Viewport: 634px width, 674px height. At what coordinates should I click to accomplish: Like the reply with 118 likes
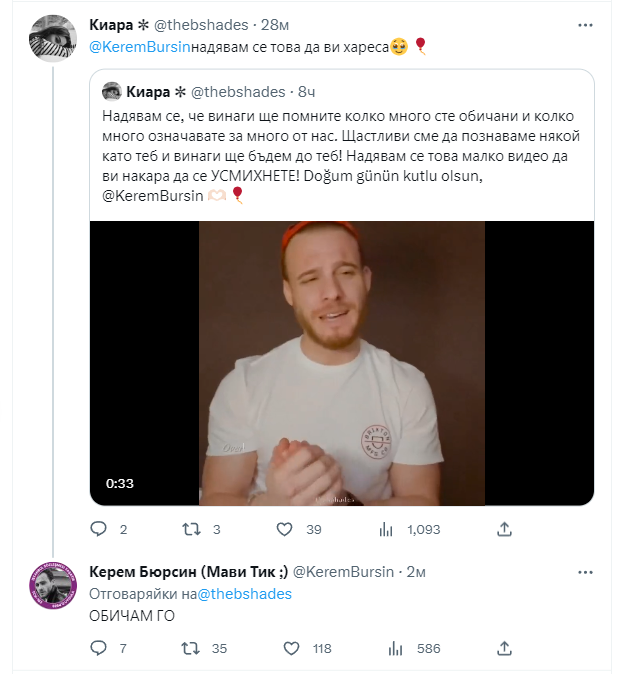coord(294,648)
